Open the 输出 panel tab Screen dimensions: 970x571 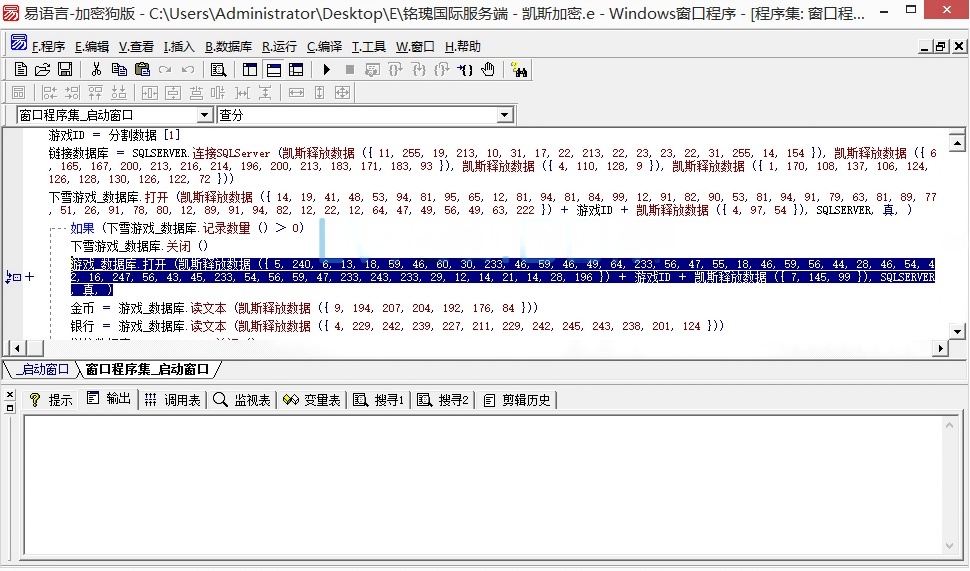point(109,399)
